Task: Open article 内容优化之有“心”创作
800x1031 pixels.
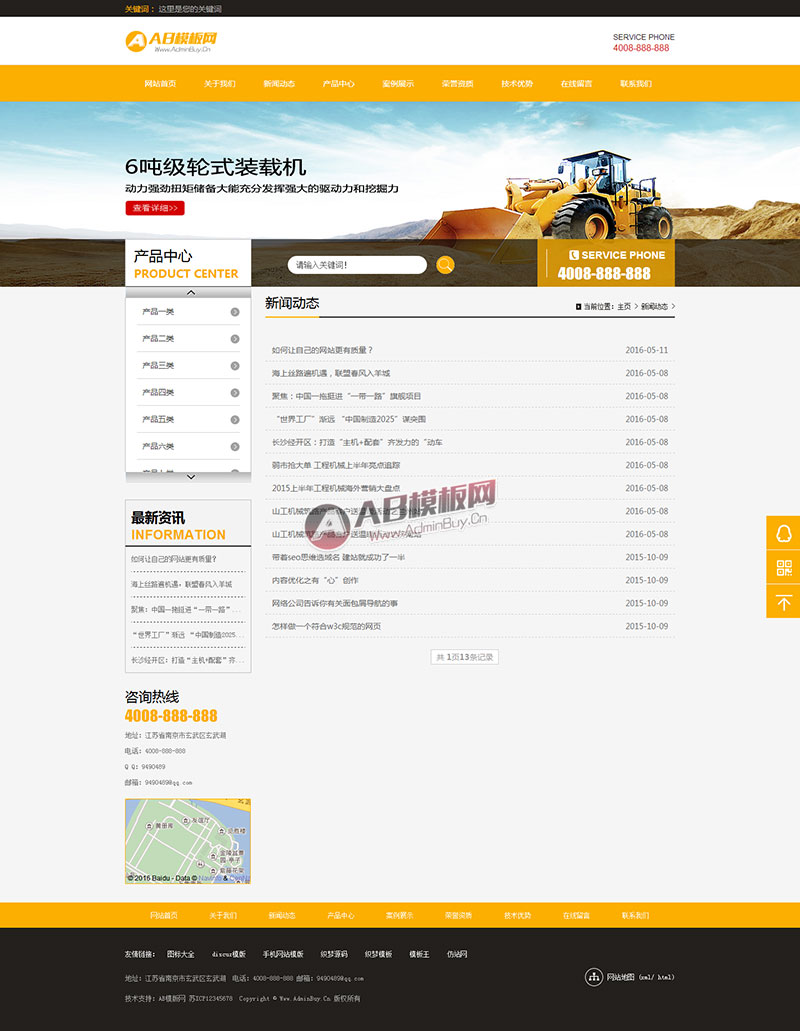Action: click(x=315, y=580)
